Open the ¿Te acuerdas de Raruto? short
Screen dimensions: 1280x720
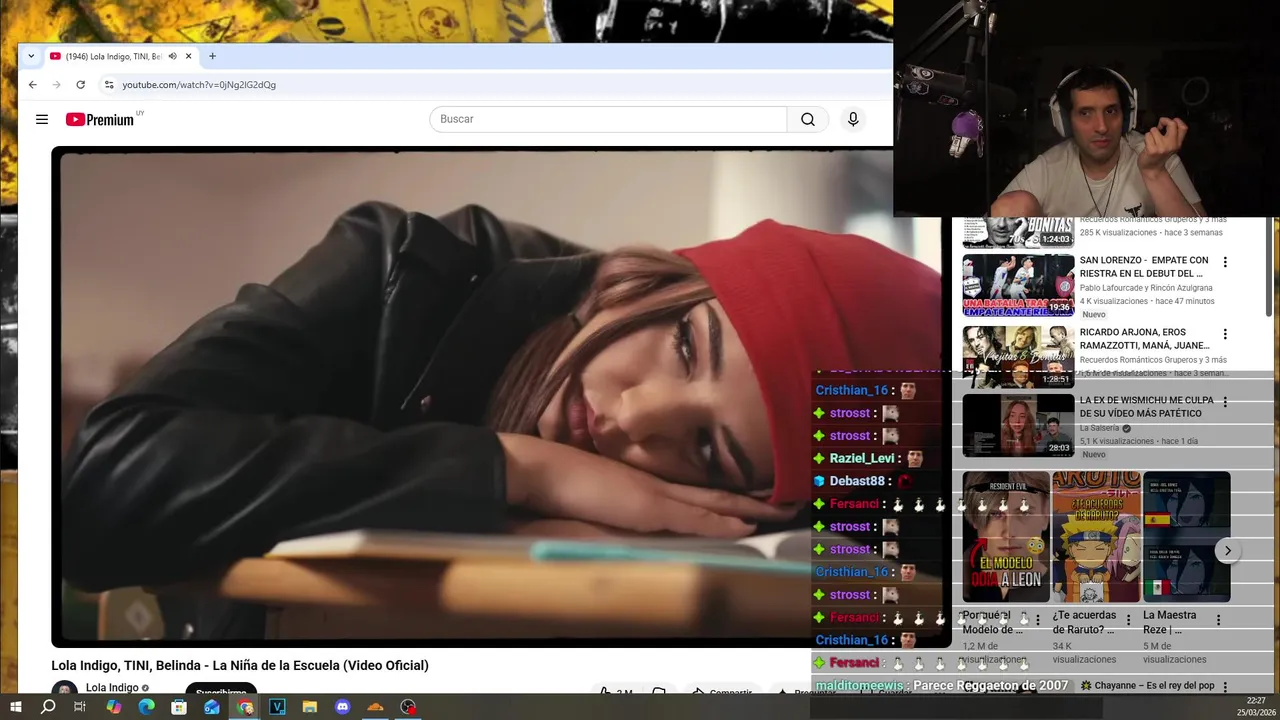pyautogui.click(x=1096, y=537)
